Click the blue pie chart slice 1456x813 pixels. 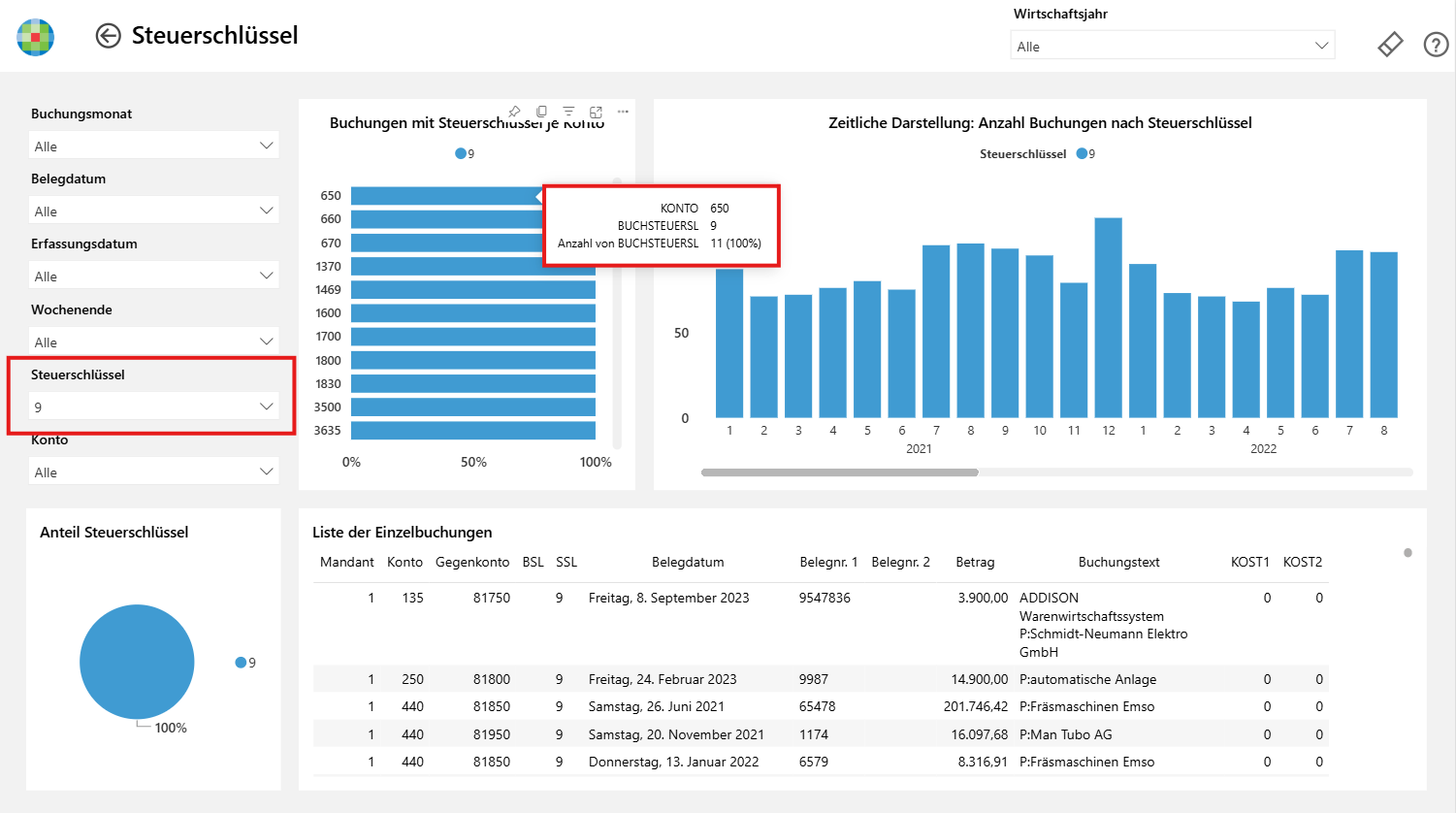click(137, 662)
